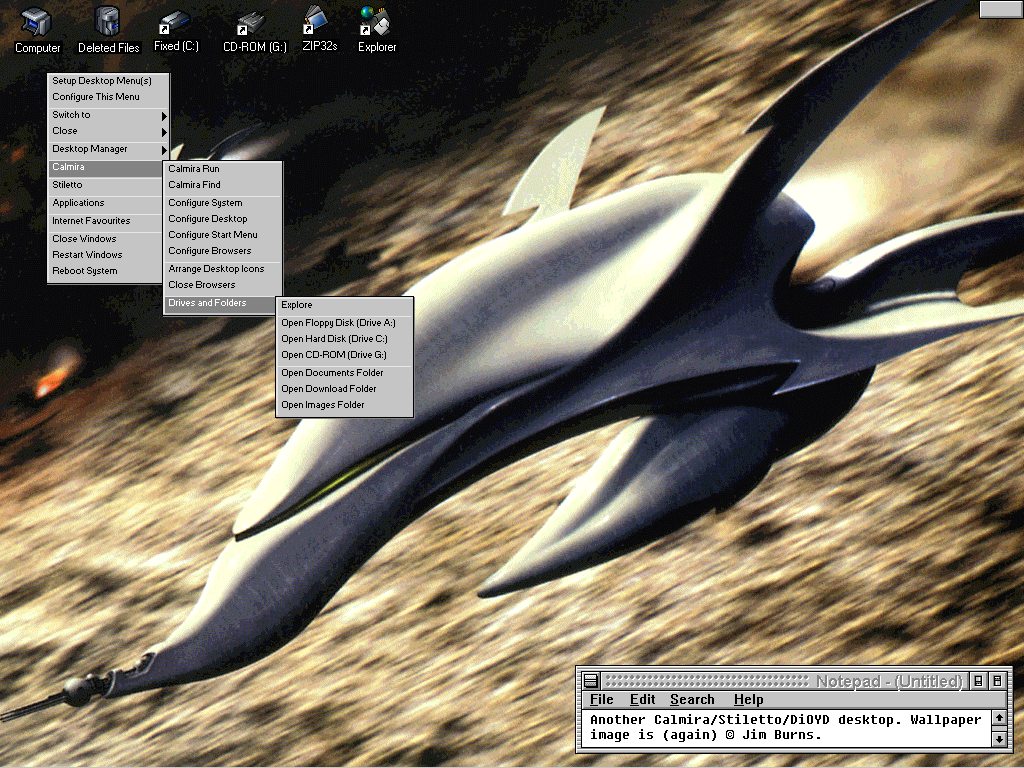Open the CD-ROM (G:) drive icon
Screen dimensions: 1024x768
click(x=253, y=22)
